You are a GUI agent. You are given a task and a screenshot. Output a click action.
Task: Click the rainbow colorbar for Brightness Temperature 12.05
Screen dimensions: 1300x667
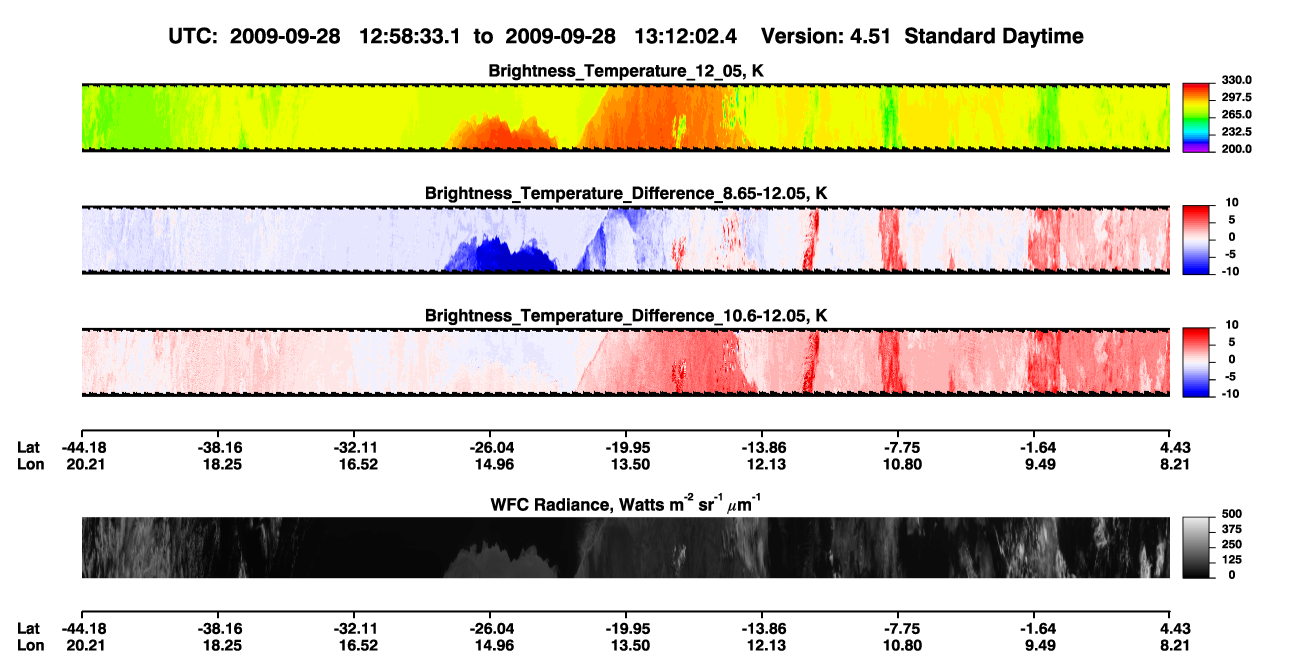[1197, 118]
